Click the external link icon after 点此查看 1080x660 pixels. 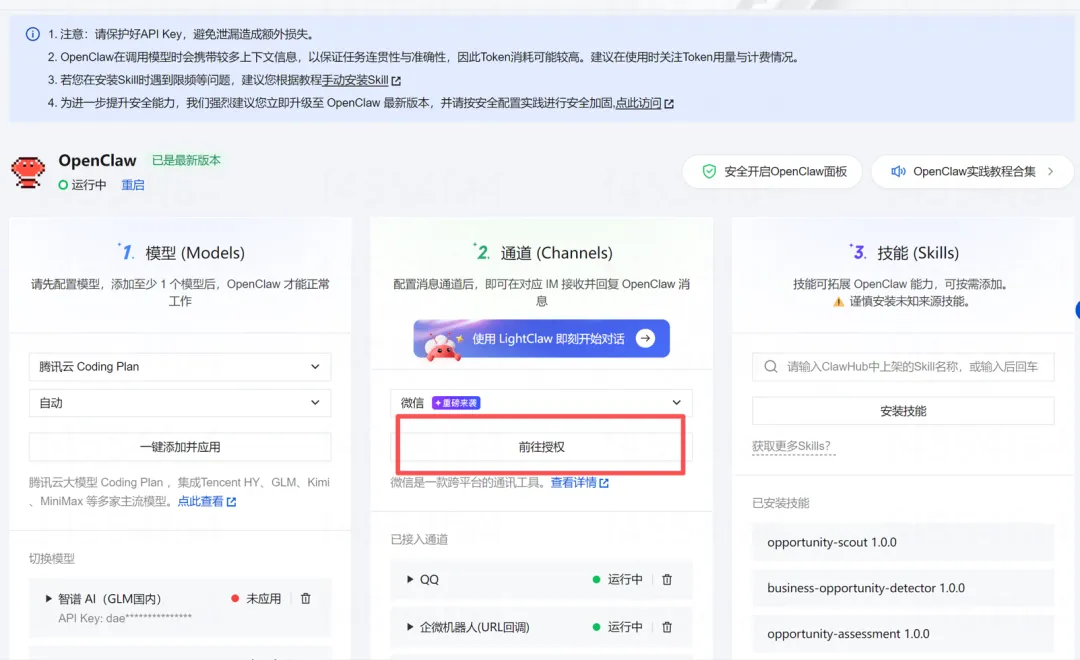(231, 502)
